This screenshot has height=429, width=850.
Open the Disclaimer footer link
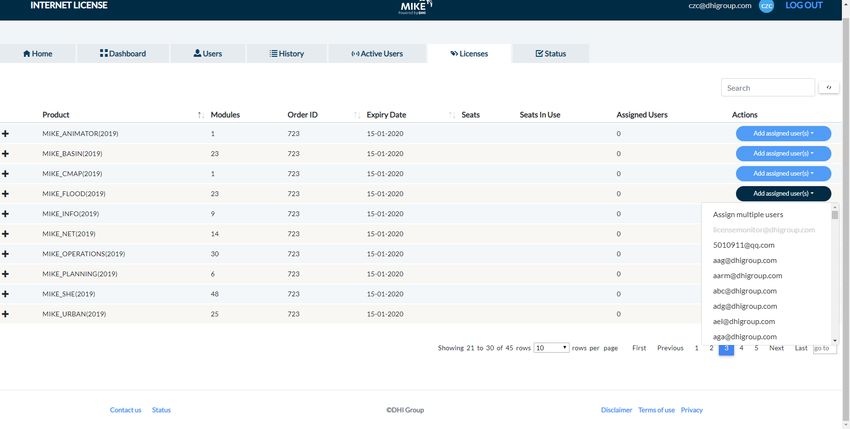coord(616,410)
